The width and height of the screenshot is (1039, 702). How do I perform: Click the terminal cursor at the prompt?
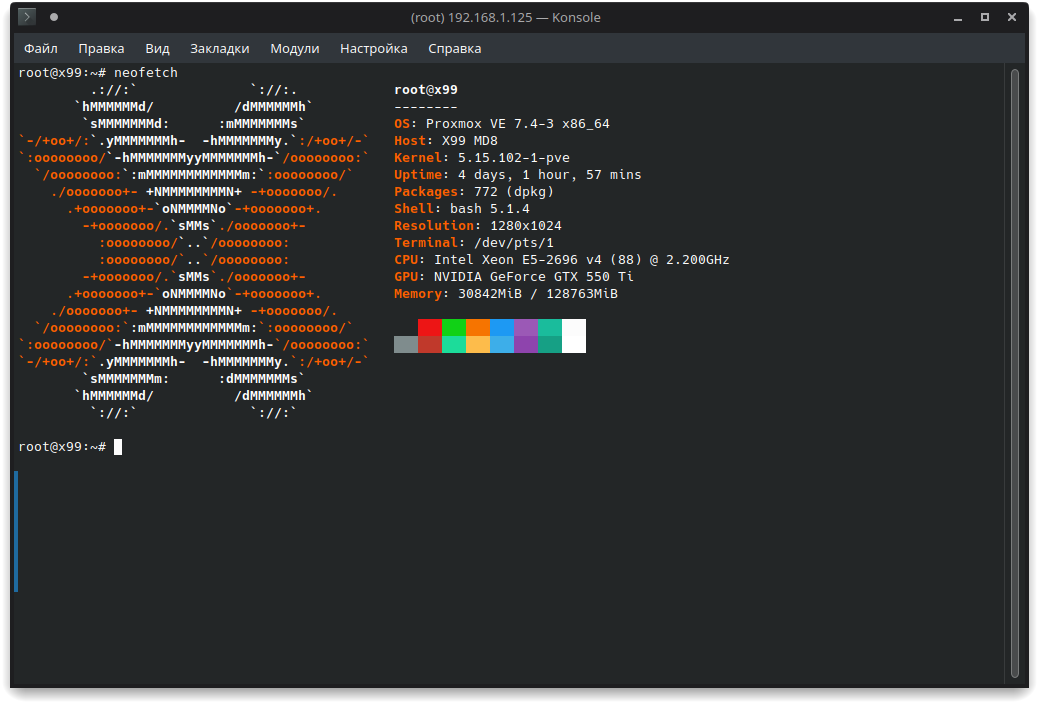pos(118,447)
